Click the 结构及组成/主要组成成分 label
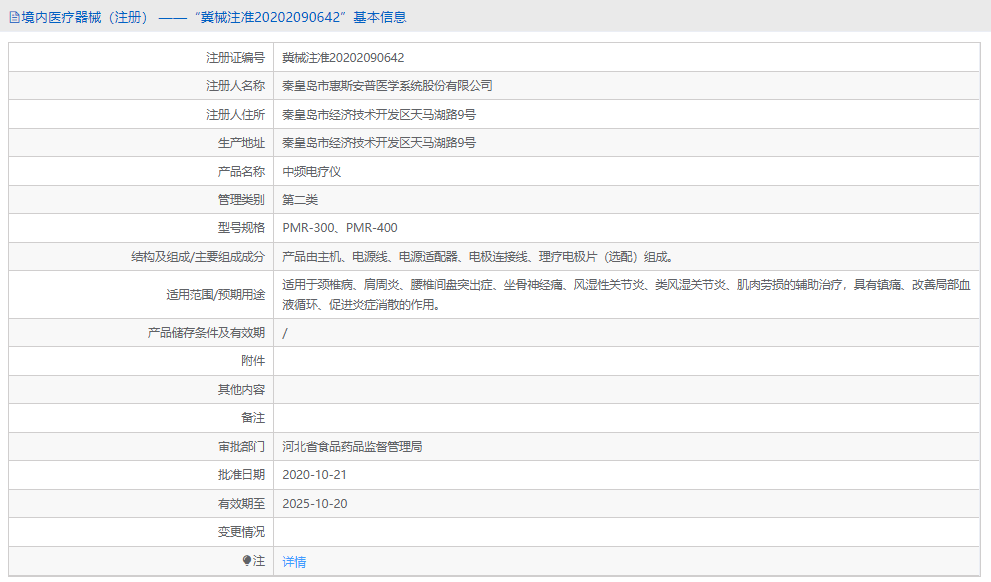The image size is (991, 582). 198,257
